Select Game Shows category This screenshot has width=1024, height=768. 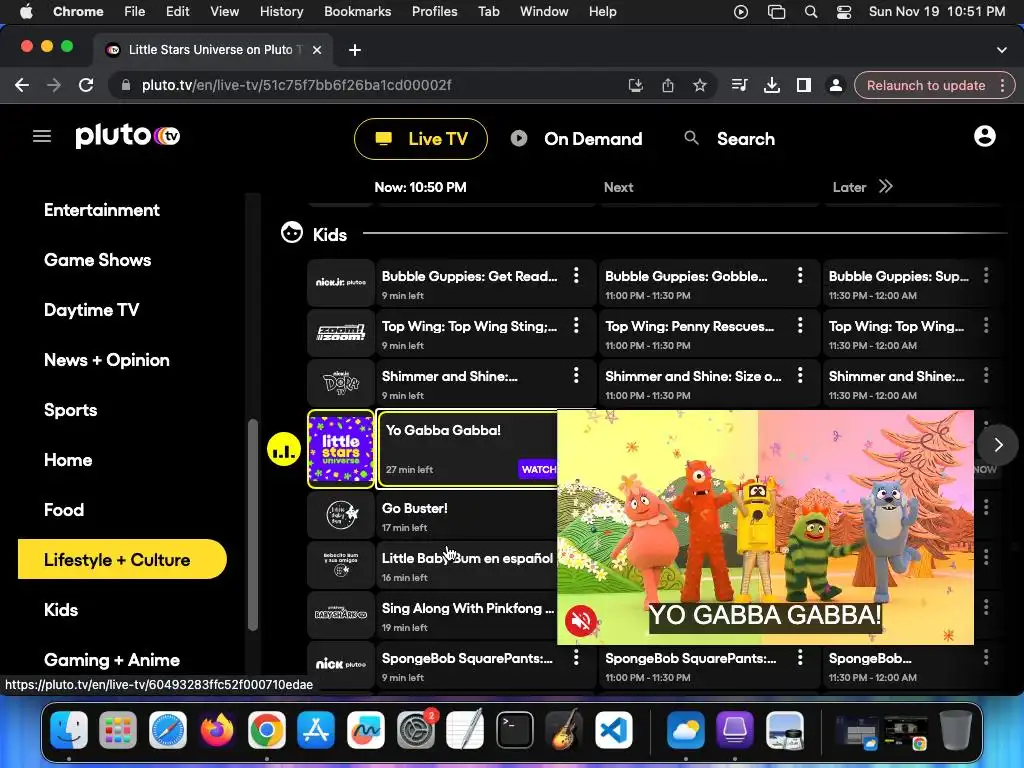coord(97,260)
